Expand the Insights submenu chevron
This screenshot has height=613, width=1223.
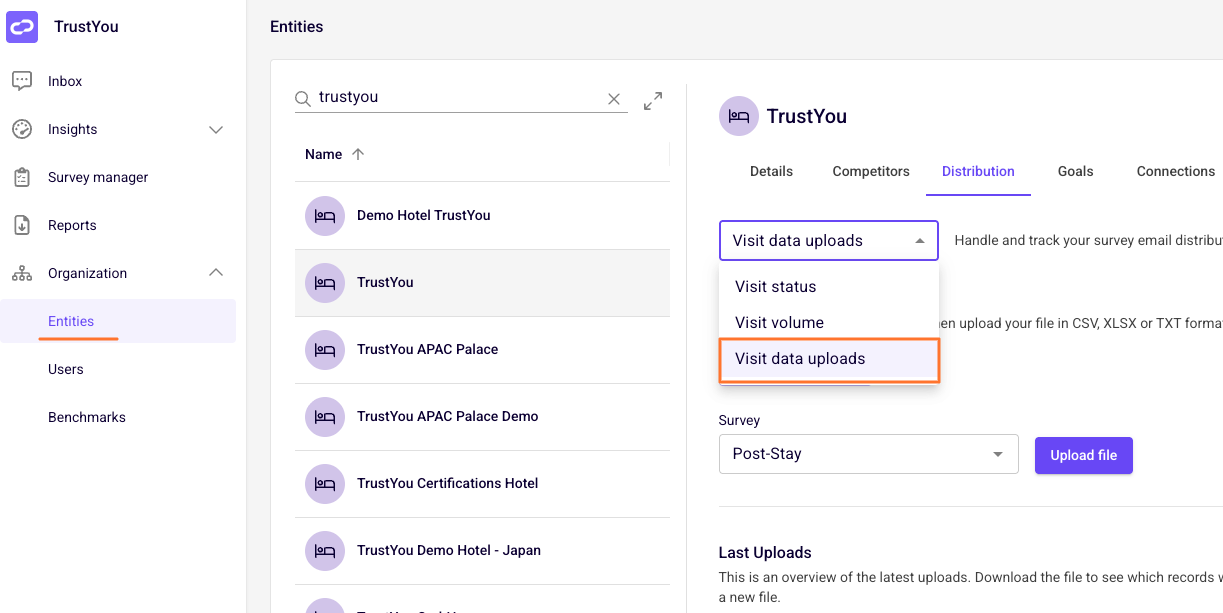(216, 129)
